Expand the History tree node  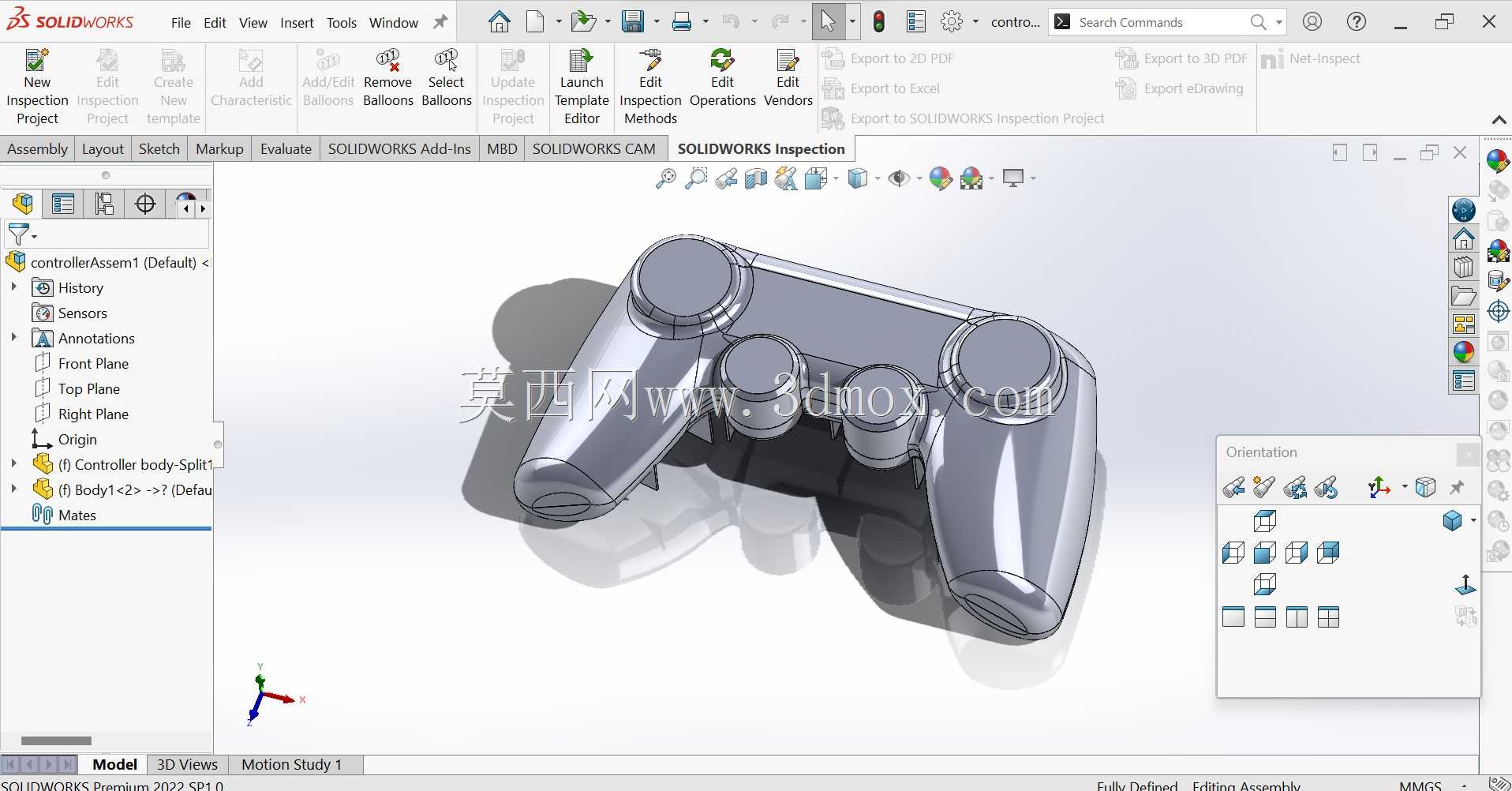13,287
